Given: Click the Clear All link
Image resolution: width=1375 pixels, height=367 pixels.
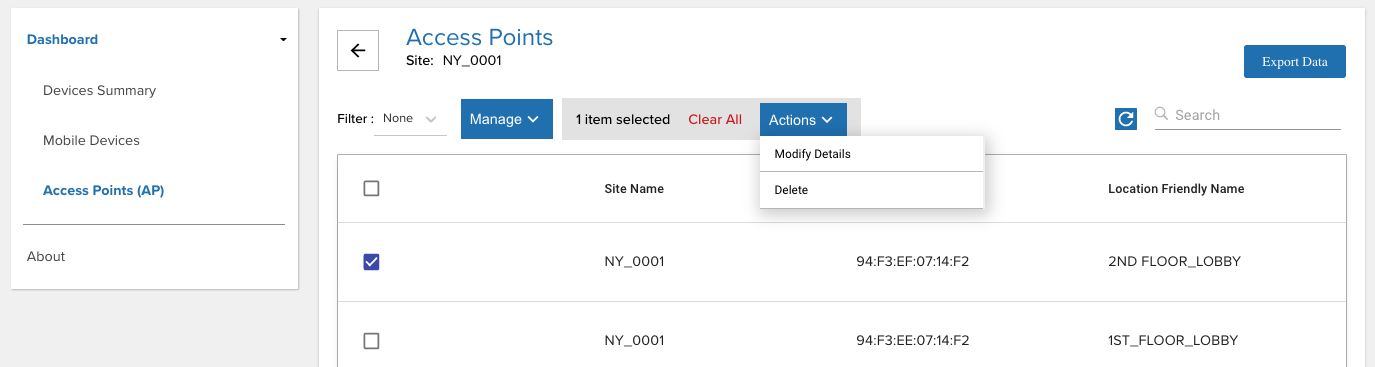Looking at the screenshot, I should (x=715, y=119).
